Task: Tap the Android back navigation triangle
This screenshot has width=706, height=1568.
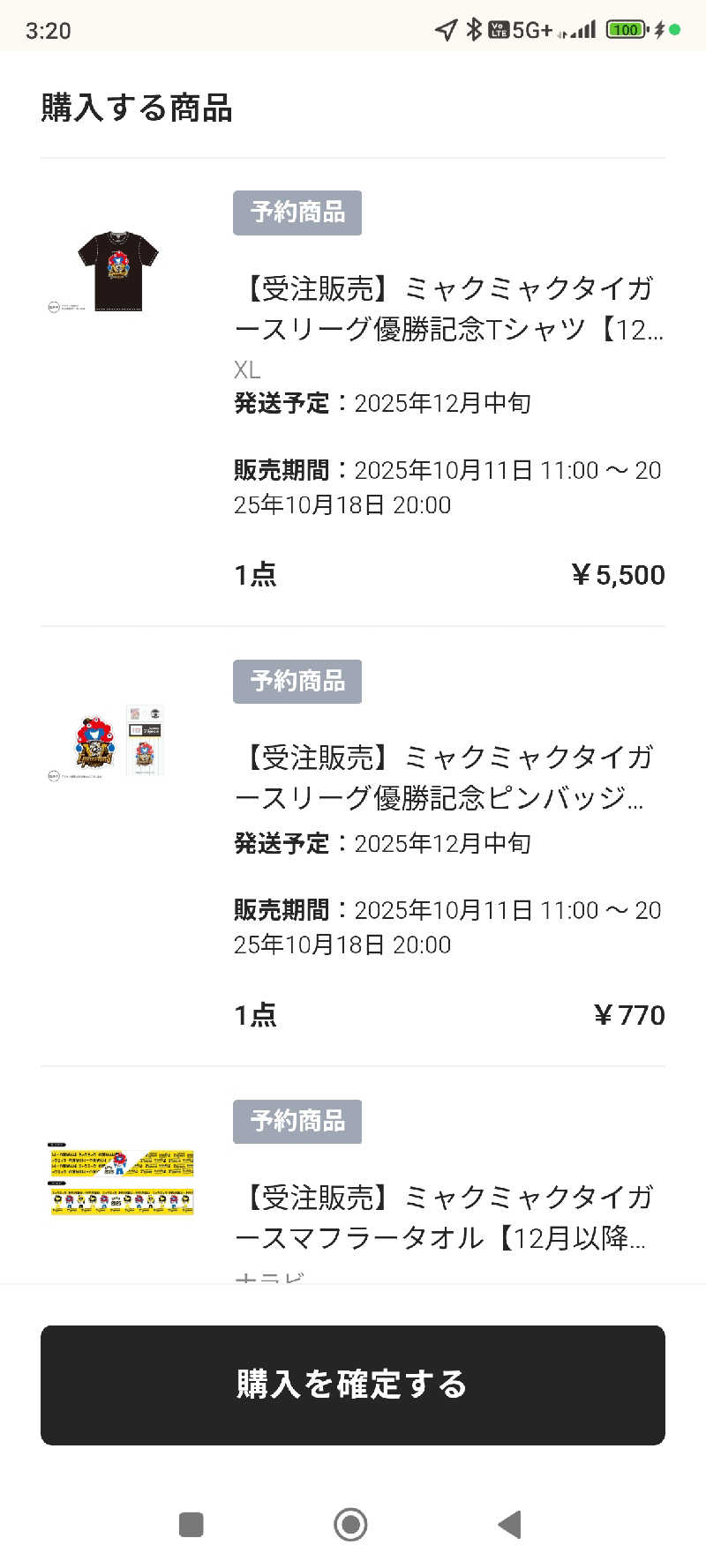Action: point(510,1524)
